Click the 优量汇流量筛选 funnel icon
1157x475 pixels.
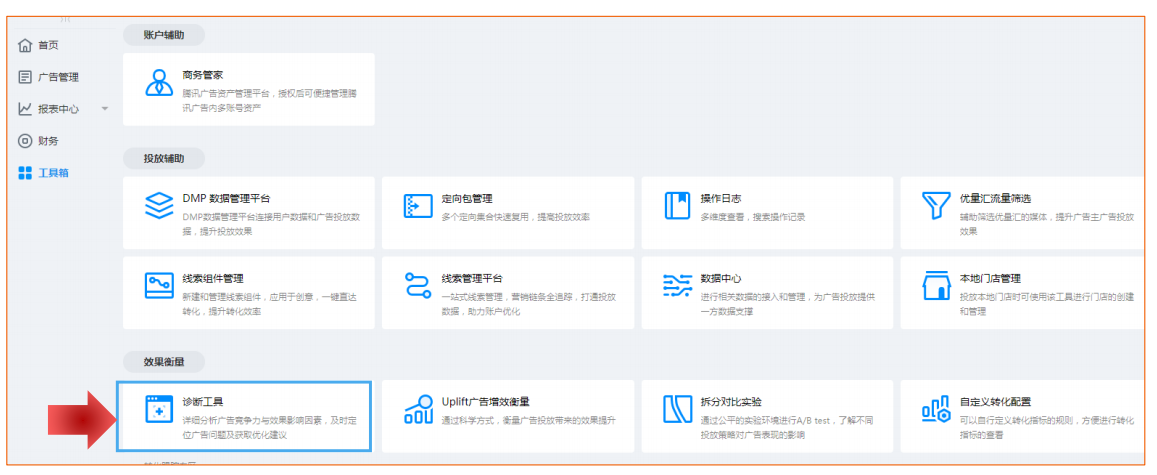coord(936,206)
